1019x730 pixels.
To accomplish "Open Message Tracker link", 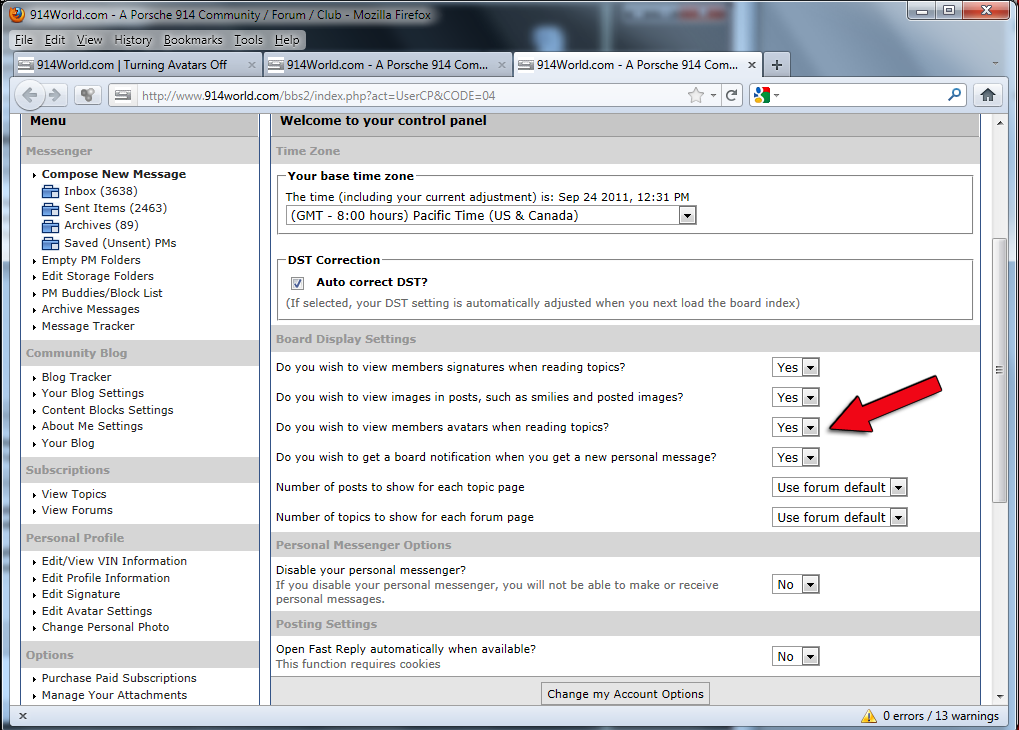I will click(88, 326).
